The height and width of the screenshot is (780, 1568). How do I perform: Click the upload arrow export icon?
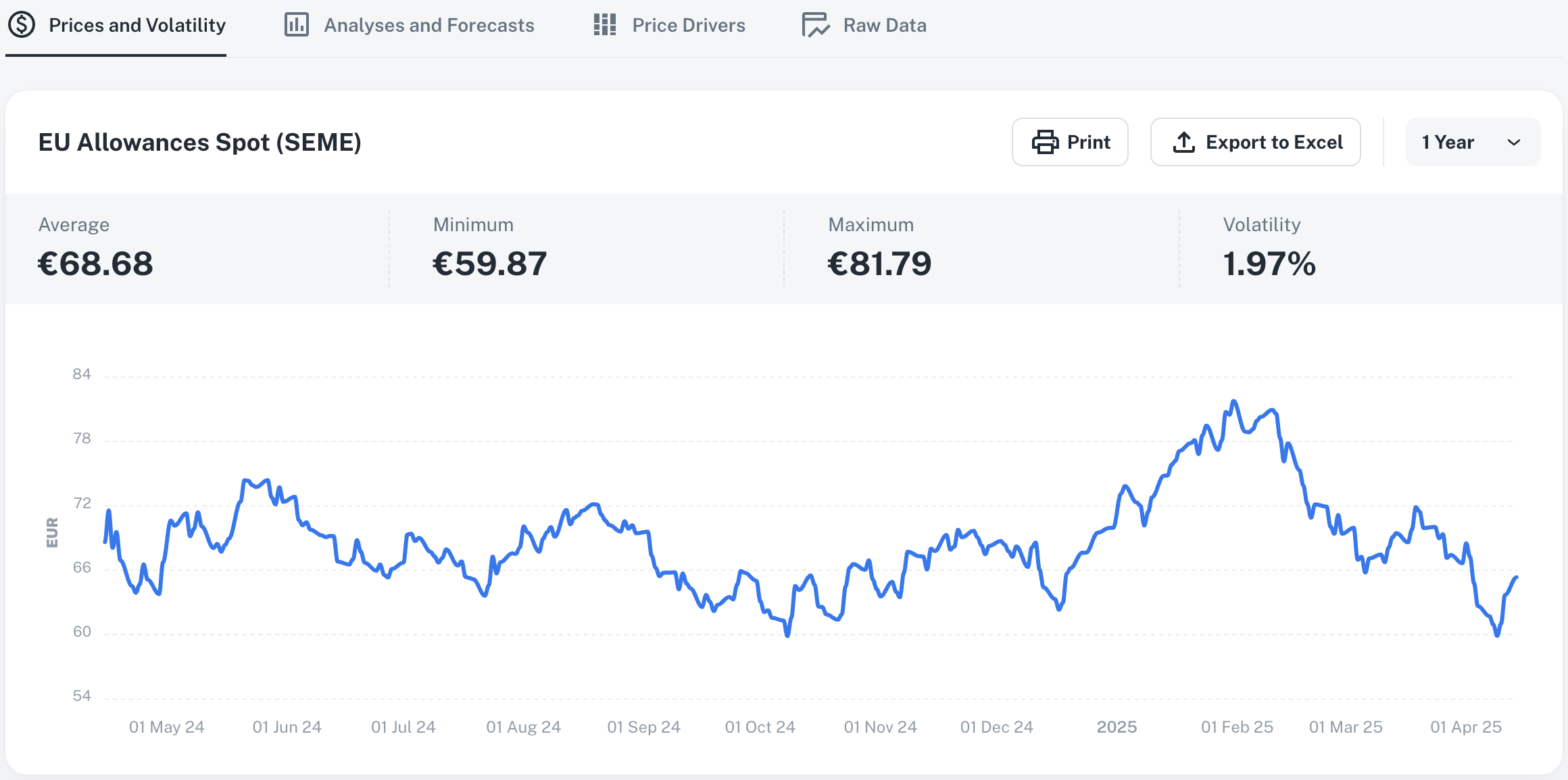1184,142
